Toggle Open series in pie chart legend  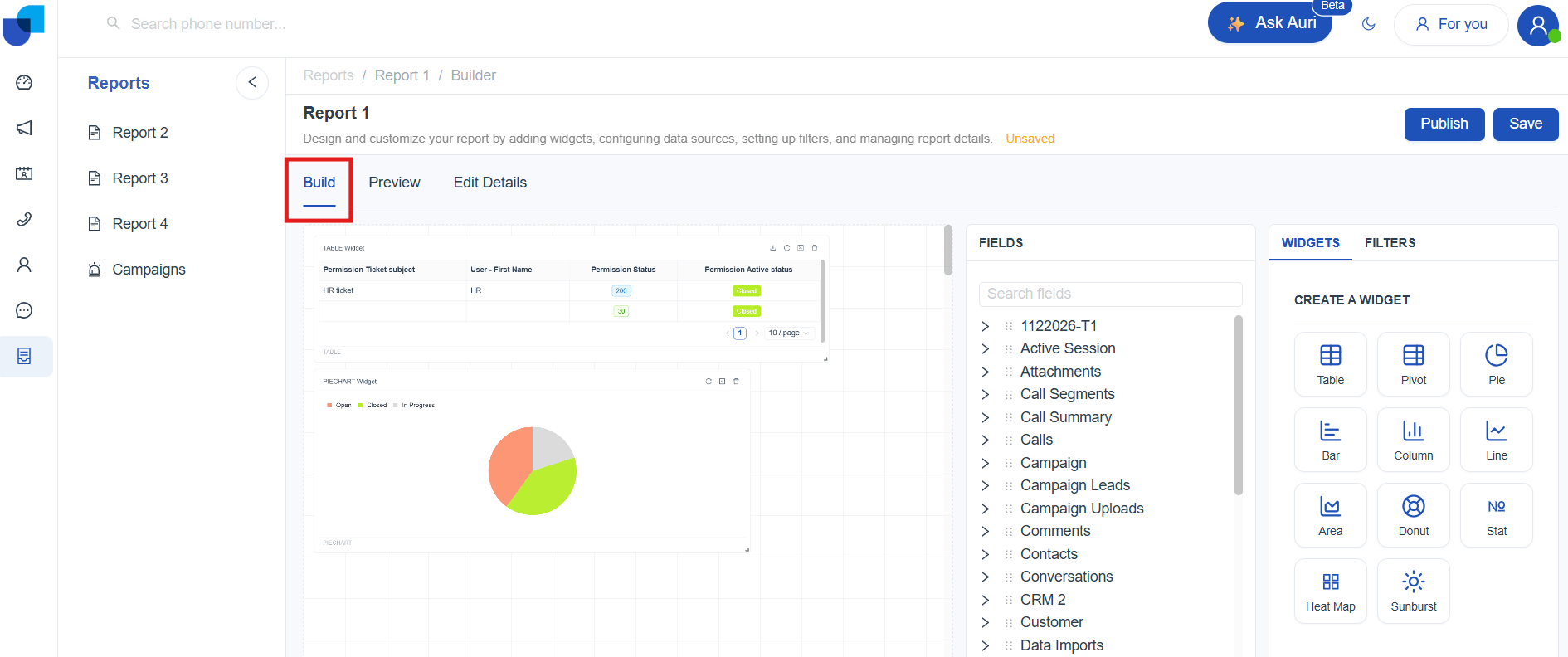click(342, 406)
